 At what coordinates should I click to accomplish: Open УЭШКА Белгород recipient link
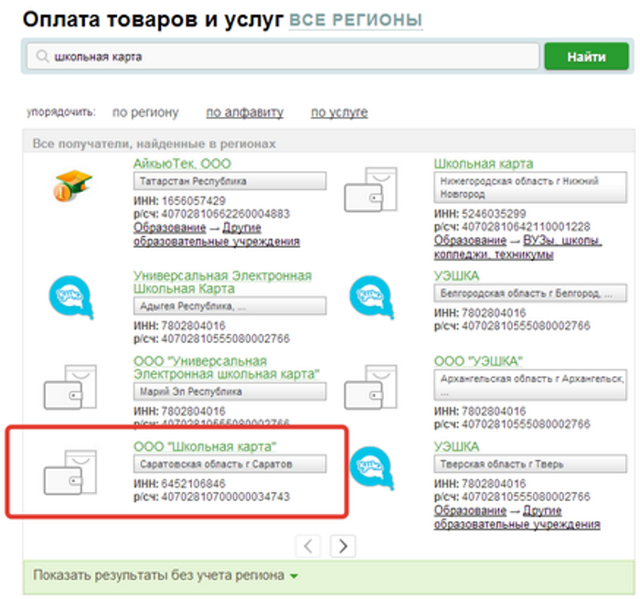point(456,276)
